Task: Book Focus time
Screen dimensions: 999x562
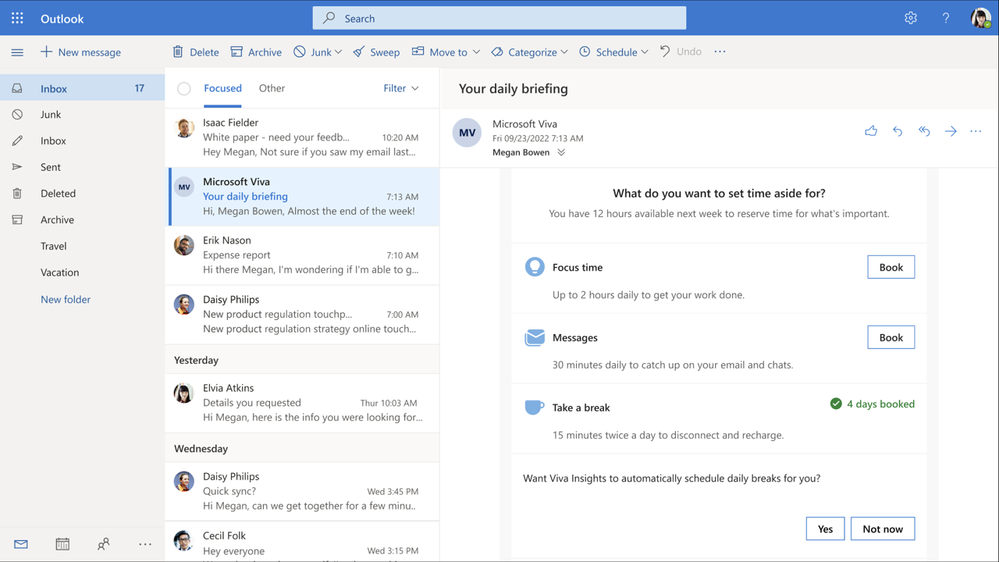Action: point(891,267)
